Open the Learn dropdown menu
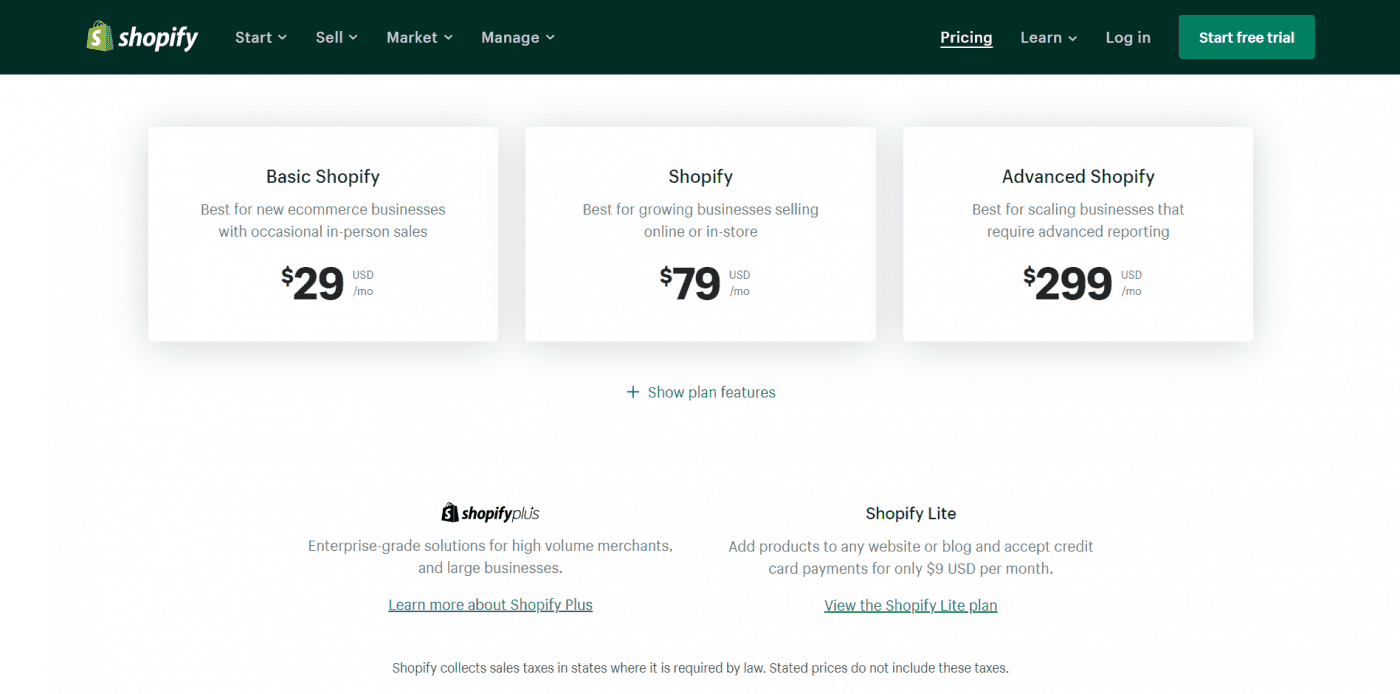The image size is (1400, 694). pos(1049,37)
